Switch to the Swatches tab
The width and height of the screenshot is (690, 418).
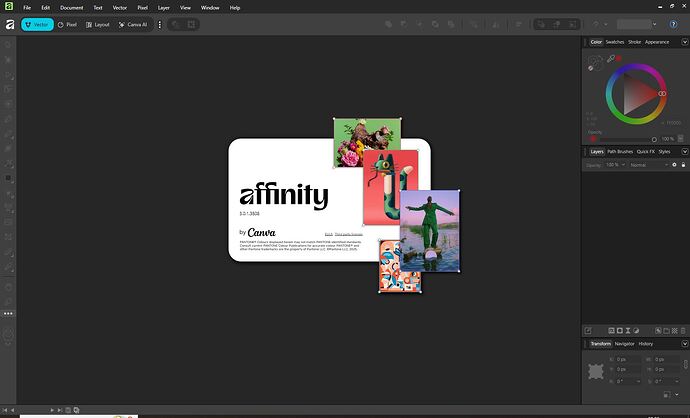tap(615, 42)
